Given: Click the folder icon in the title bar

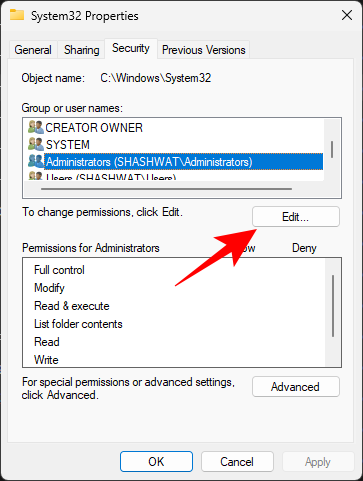Looking at the screenshot, I should (17, 15).
